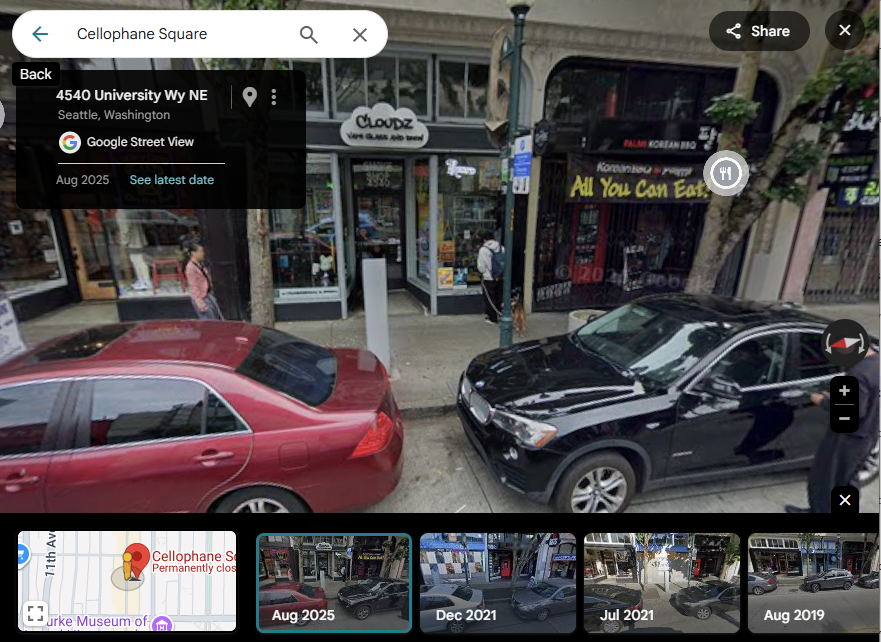Click the Share button
Viewport: 881px width, 642px height.
tap(758, 31)
